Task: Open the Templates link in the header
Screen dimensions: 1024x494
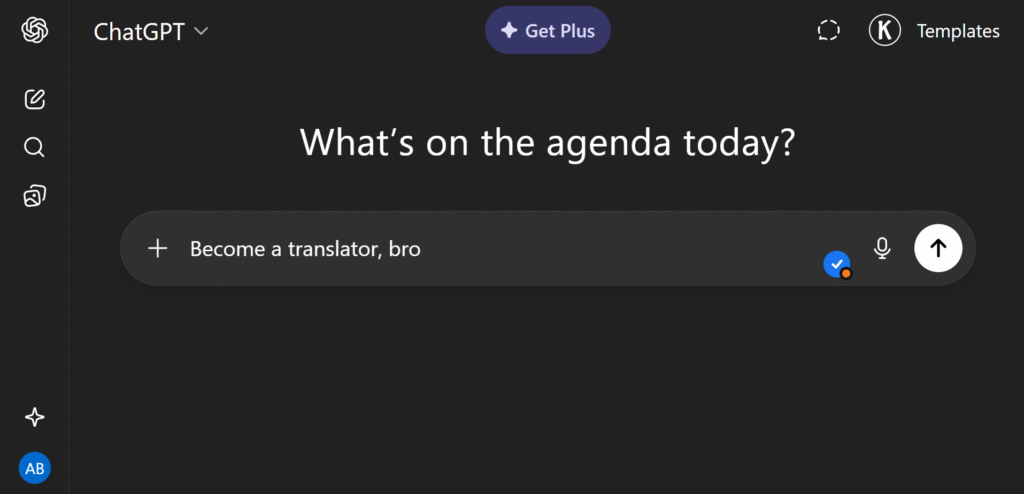Action: [x=958, y=31]
